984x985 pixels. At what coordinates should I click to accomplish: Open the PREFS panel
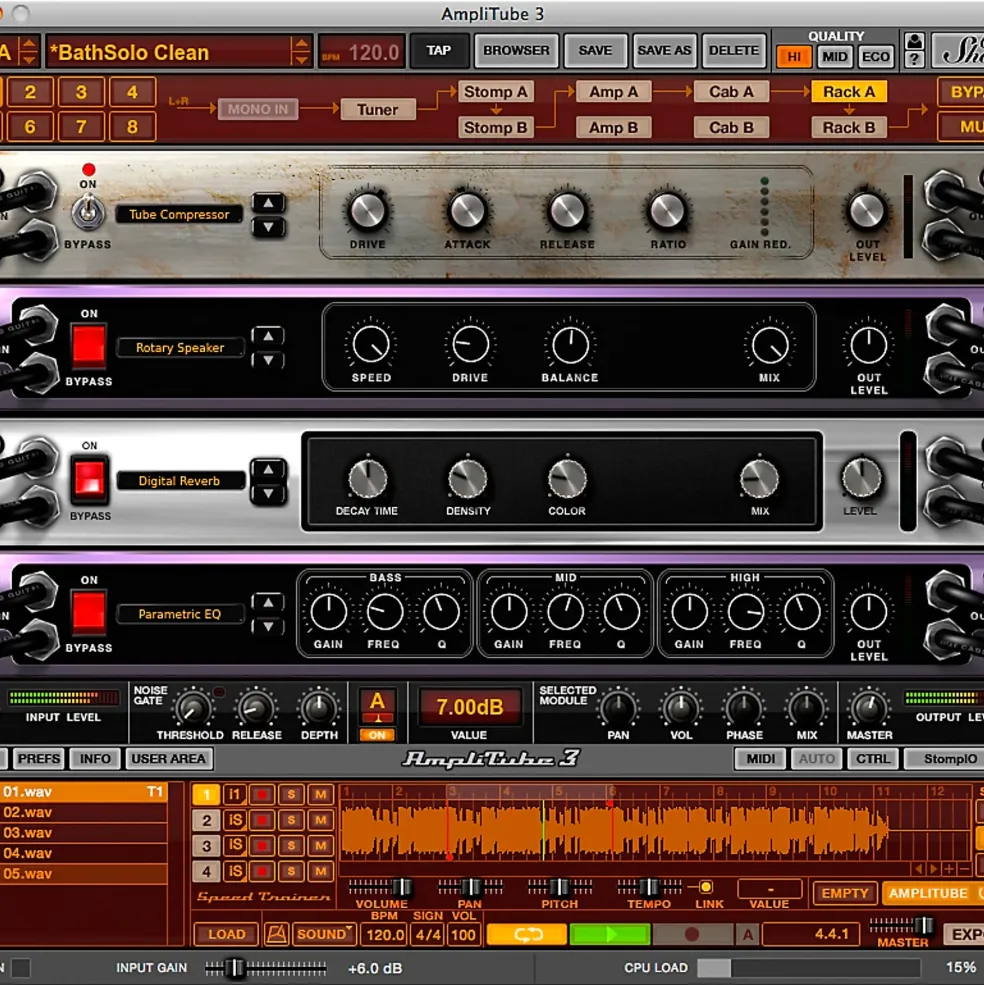pyautogui.click(x=39, y=759)
